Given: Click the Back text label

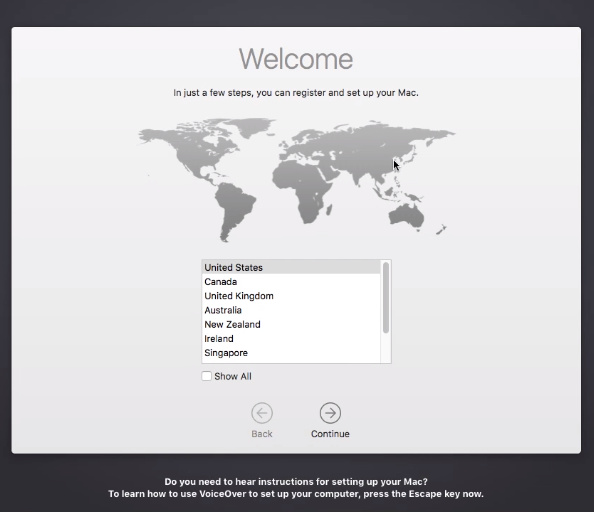Looking at the screenshot, I should [x=262, y=434].
